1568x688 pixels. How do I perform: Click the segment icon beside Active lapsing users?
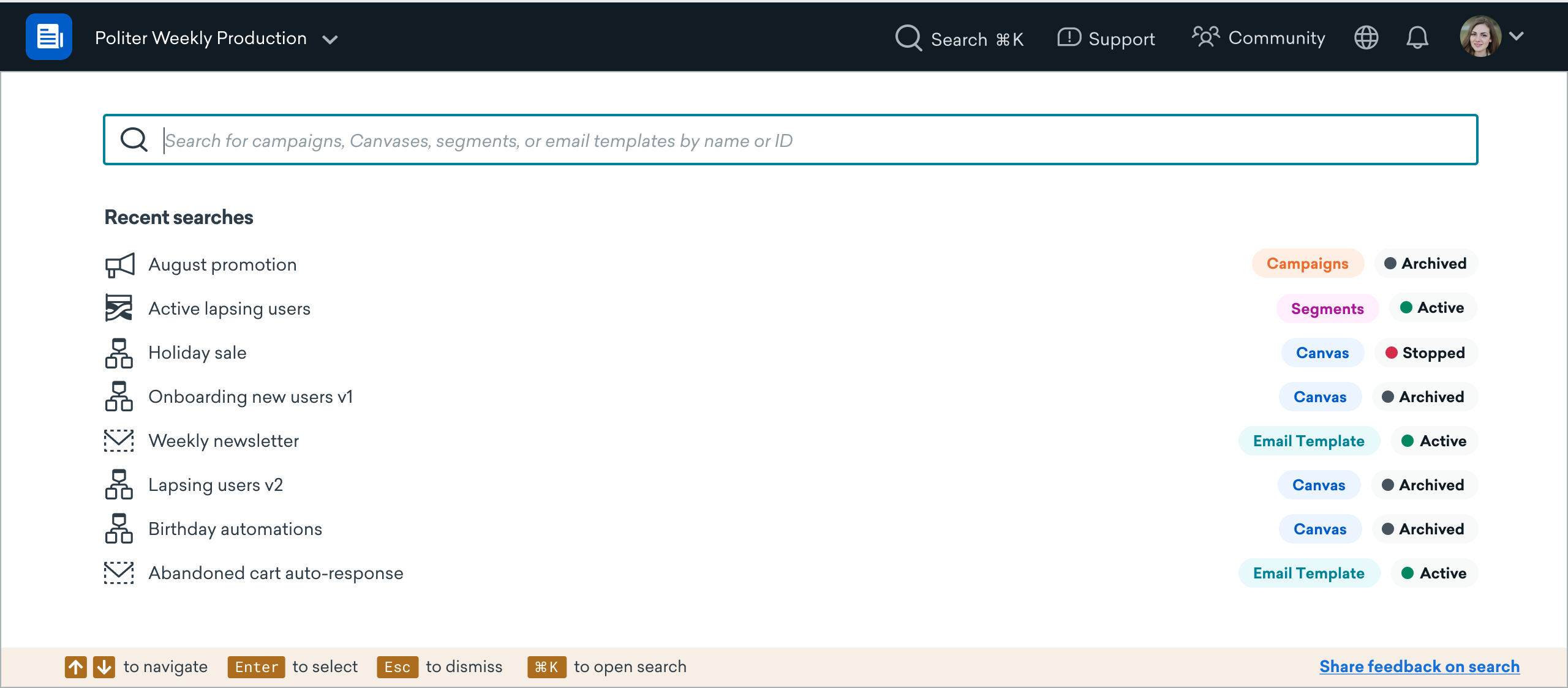coord(119,308)
